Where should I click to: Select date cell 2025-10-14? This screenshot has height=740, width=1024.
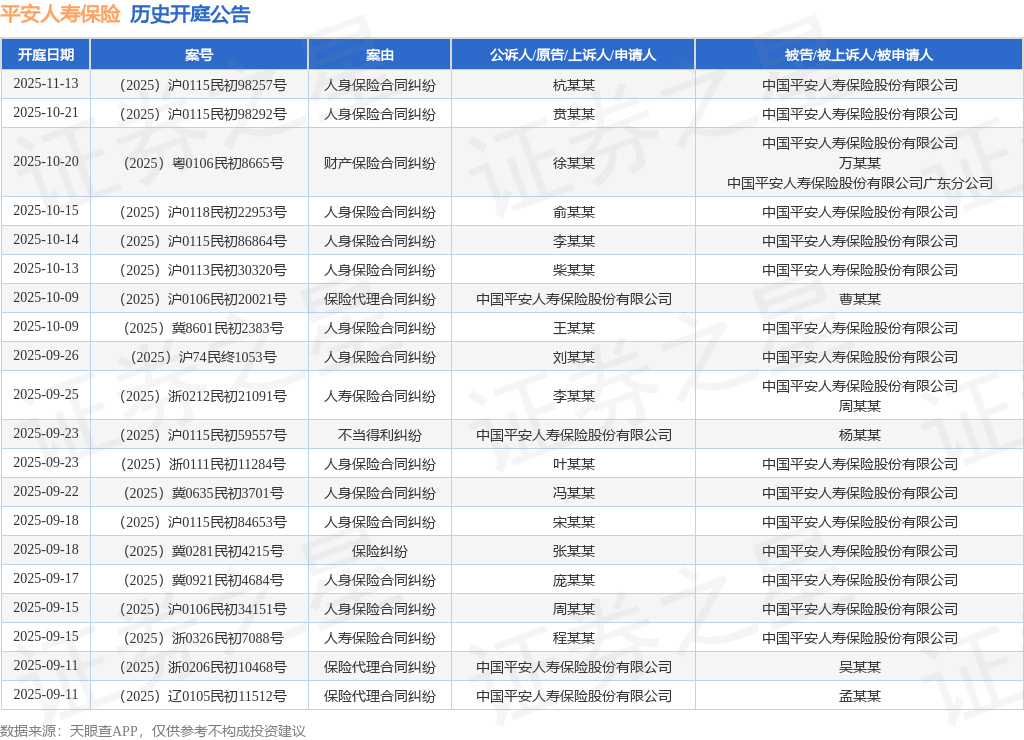pos(46,240)
